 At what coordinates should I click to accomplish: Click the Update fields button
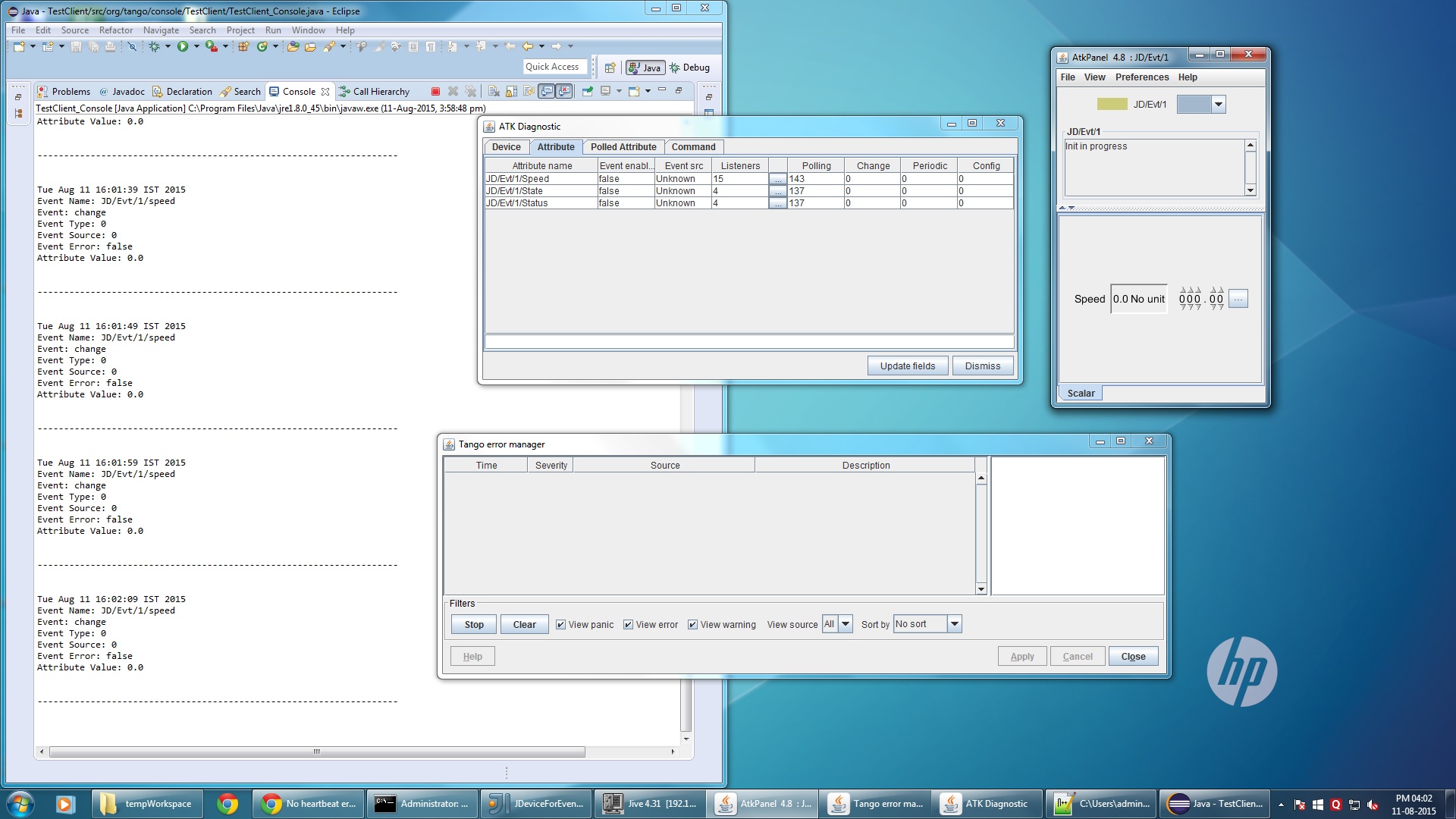tap(908, 366)
